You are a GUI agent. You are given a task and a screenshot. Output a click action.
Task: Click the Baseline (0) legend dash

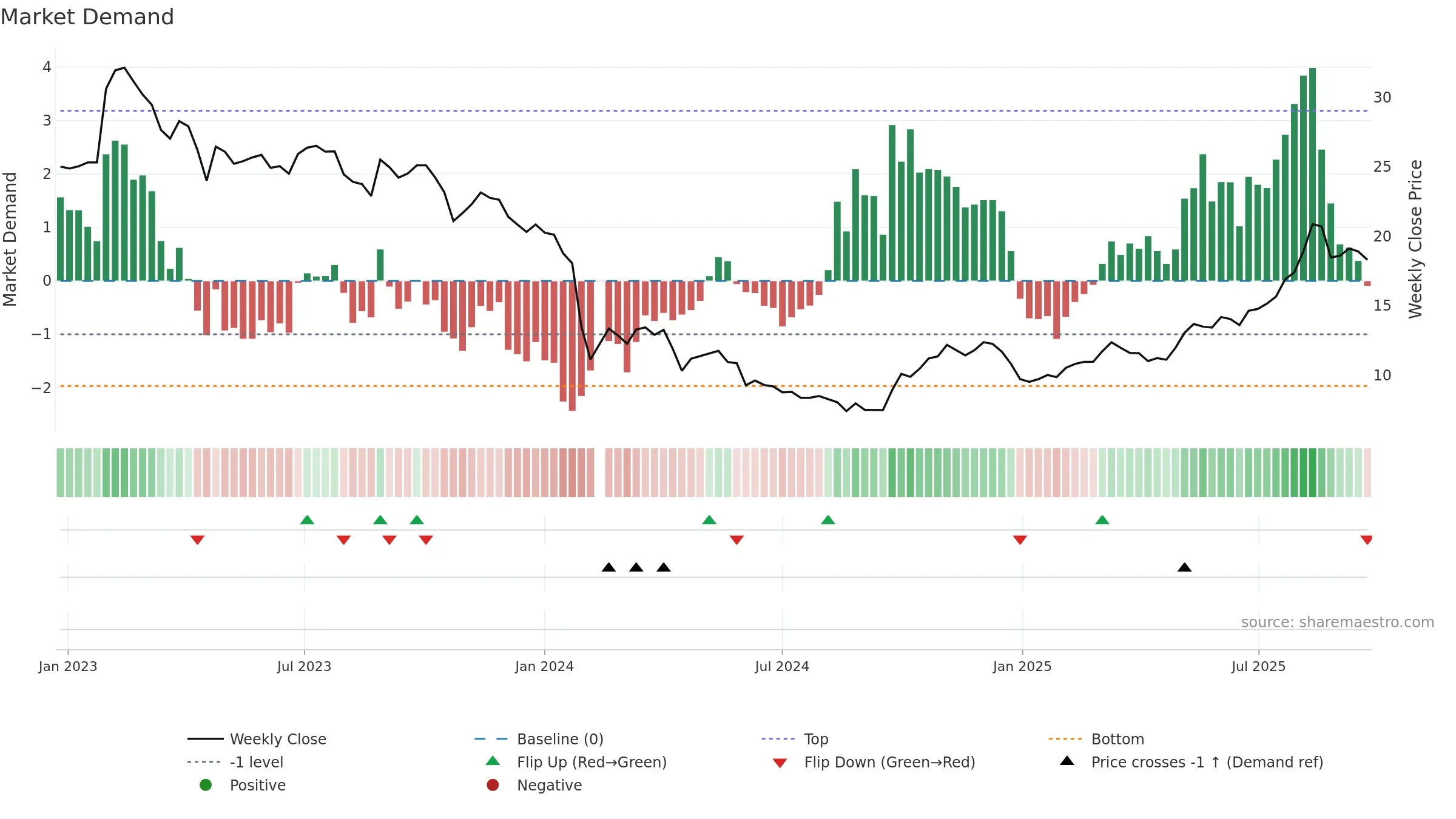(x=491, y=739)
